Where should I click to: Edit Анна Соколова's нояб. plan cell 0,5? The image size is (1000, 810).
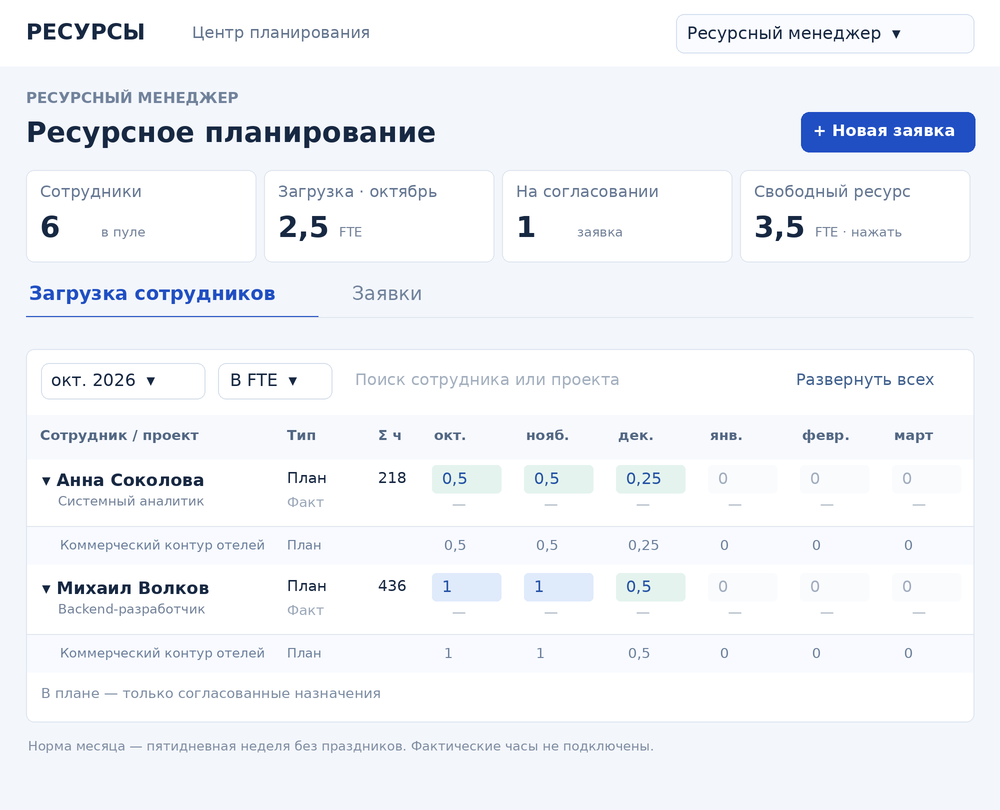(559, 479)
